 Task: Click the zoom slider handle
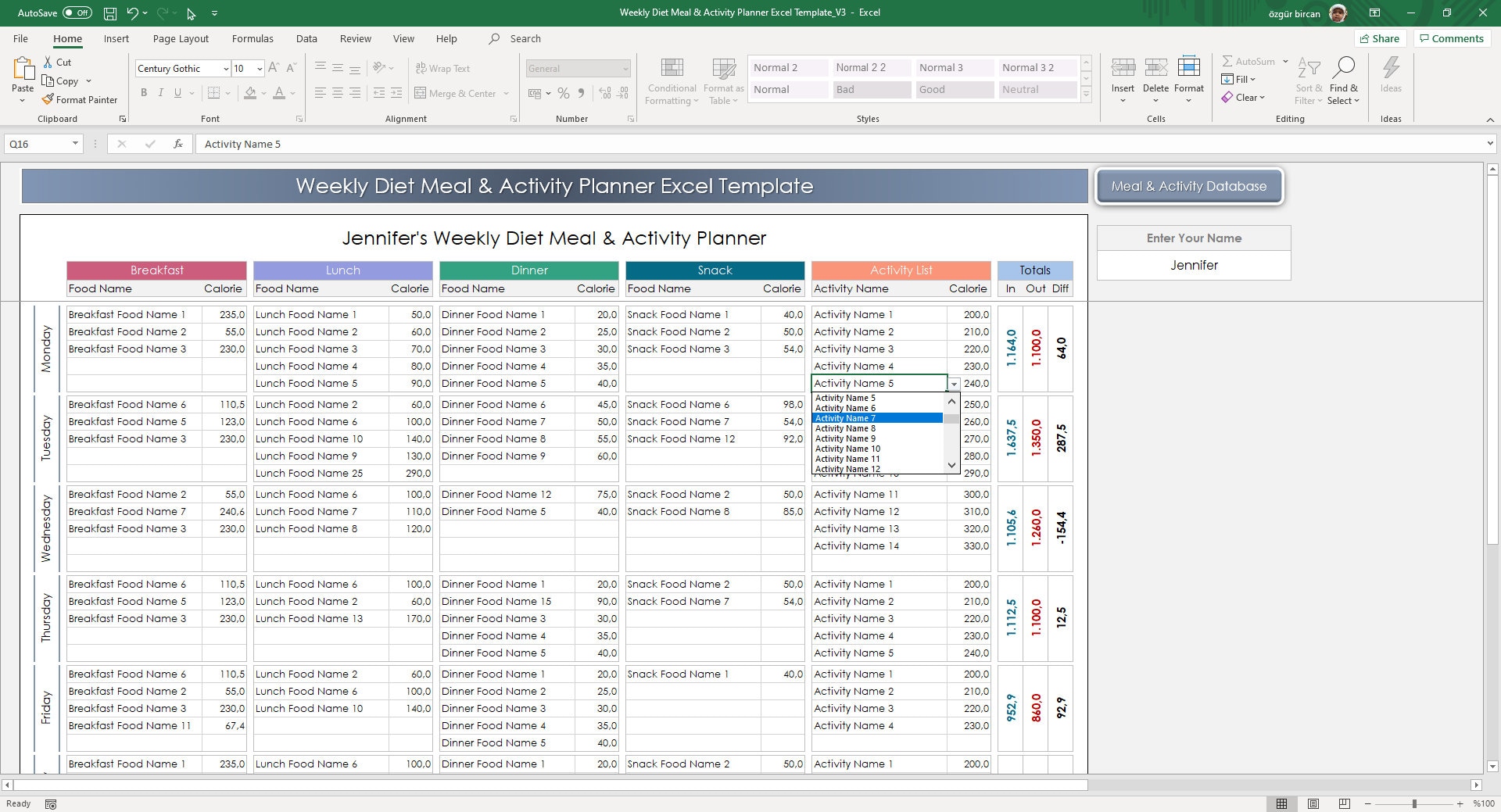coord(1413,803)
